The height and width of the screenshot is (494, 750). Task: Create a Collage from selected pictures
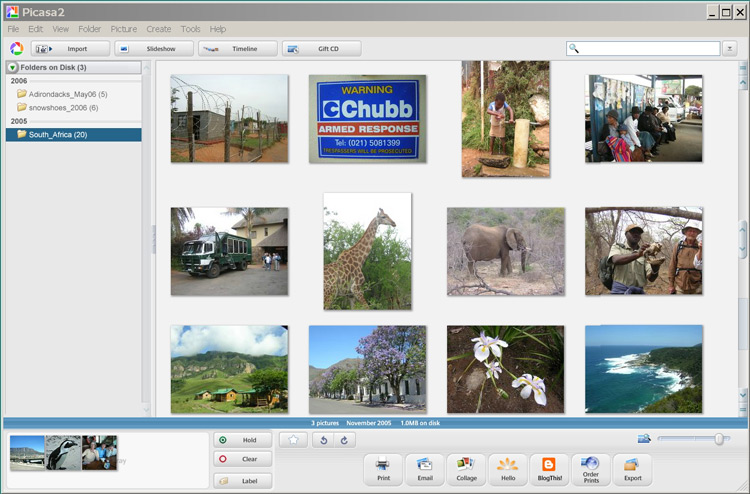coord(465,469)
